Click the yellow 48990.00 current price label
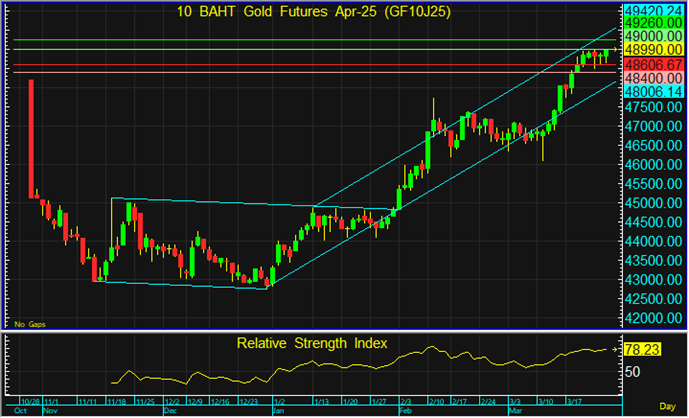This screenshot has width=689, height=418. pos(654,50)
